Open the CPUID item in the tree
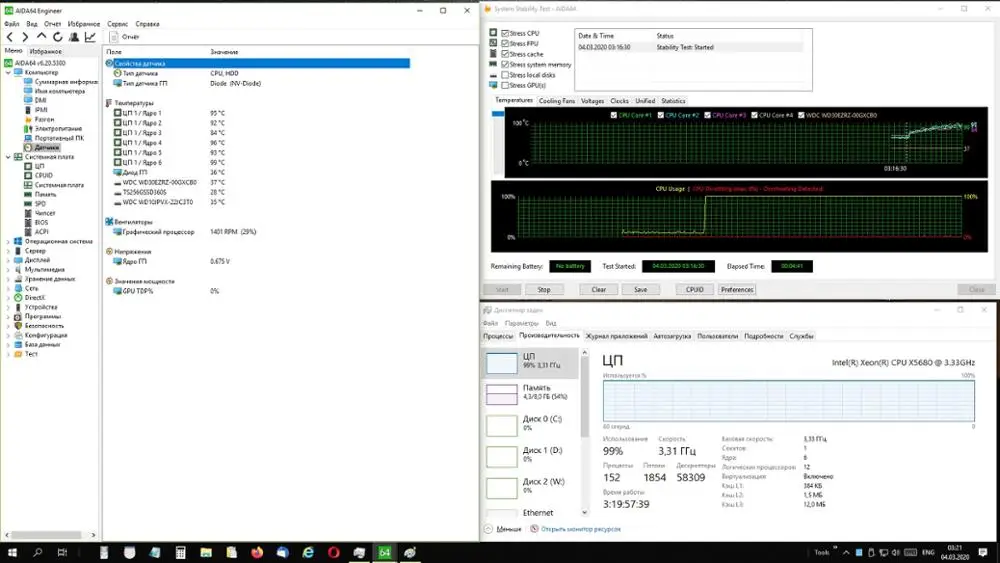The image size is (1000, 563). (x=43, y=175)
